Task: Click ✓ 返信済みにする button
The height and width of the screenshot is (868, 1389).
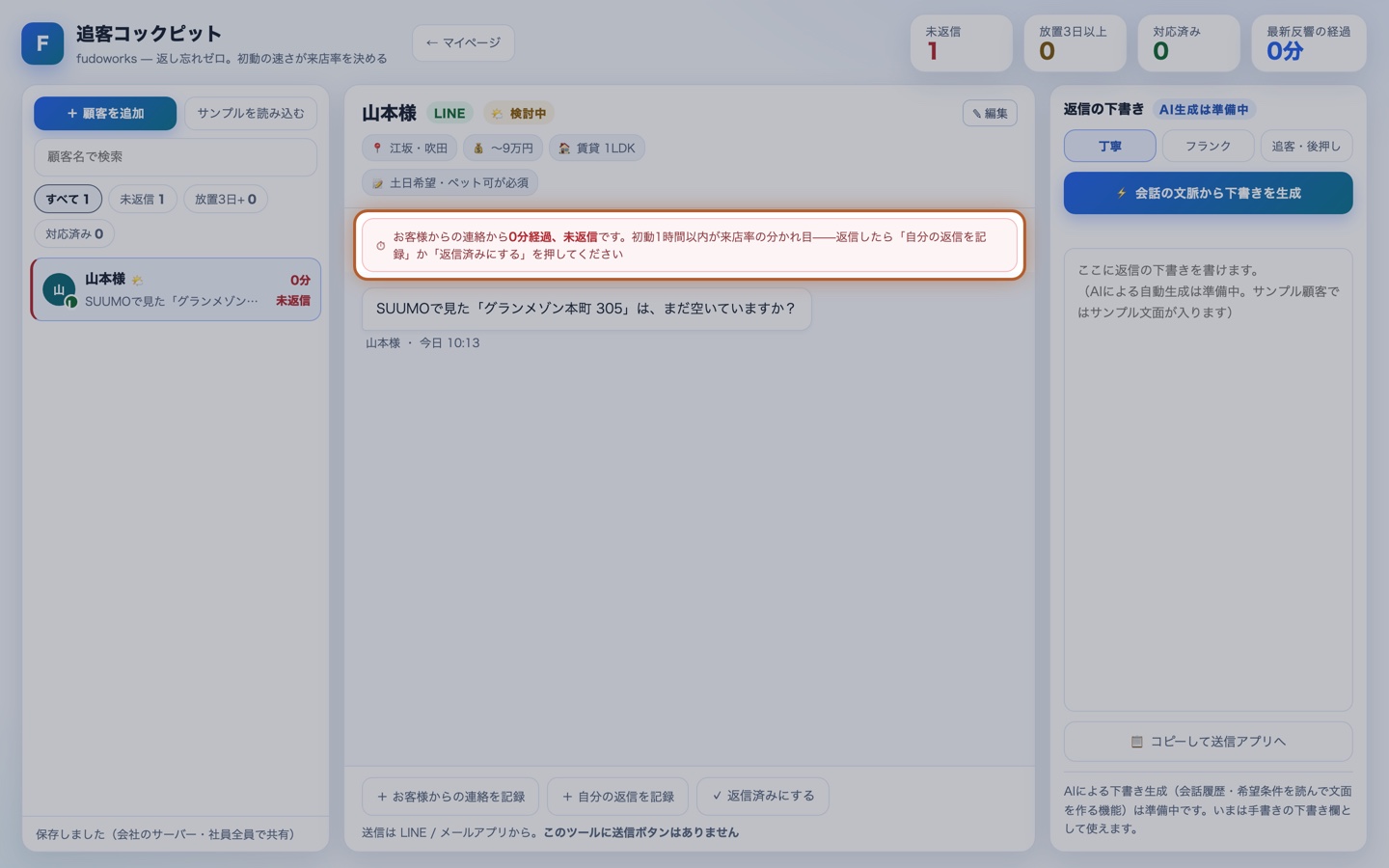Action: pos(763,797)
